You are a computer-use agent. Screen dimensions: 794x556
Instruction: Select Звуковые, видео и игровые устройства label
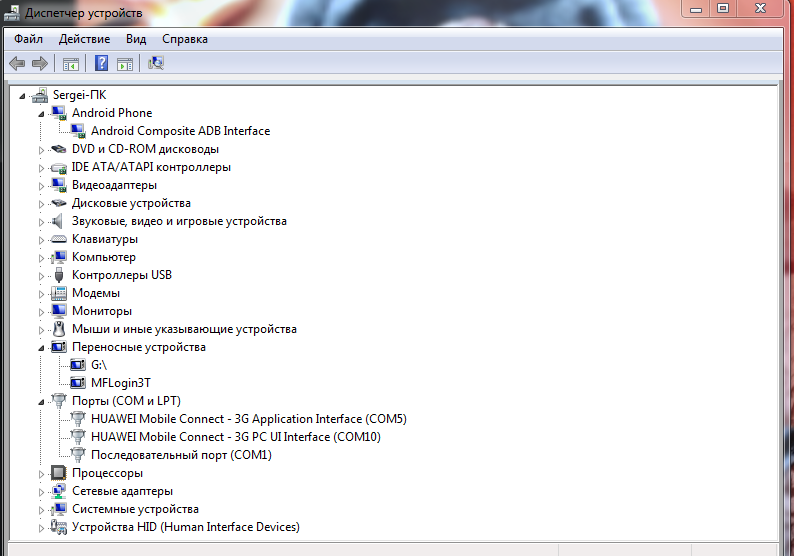tap(179, 221)
